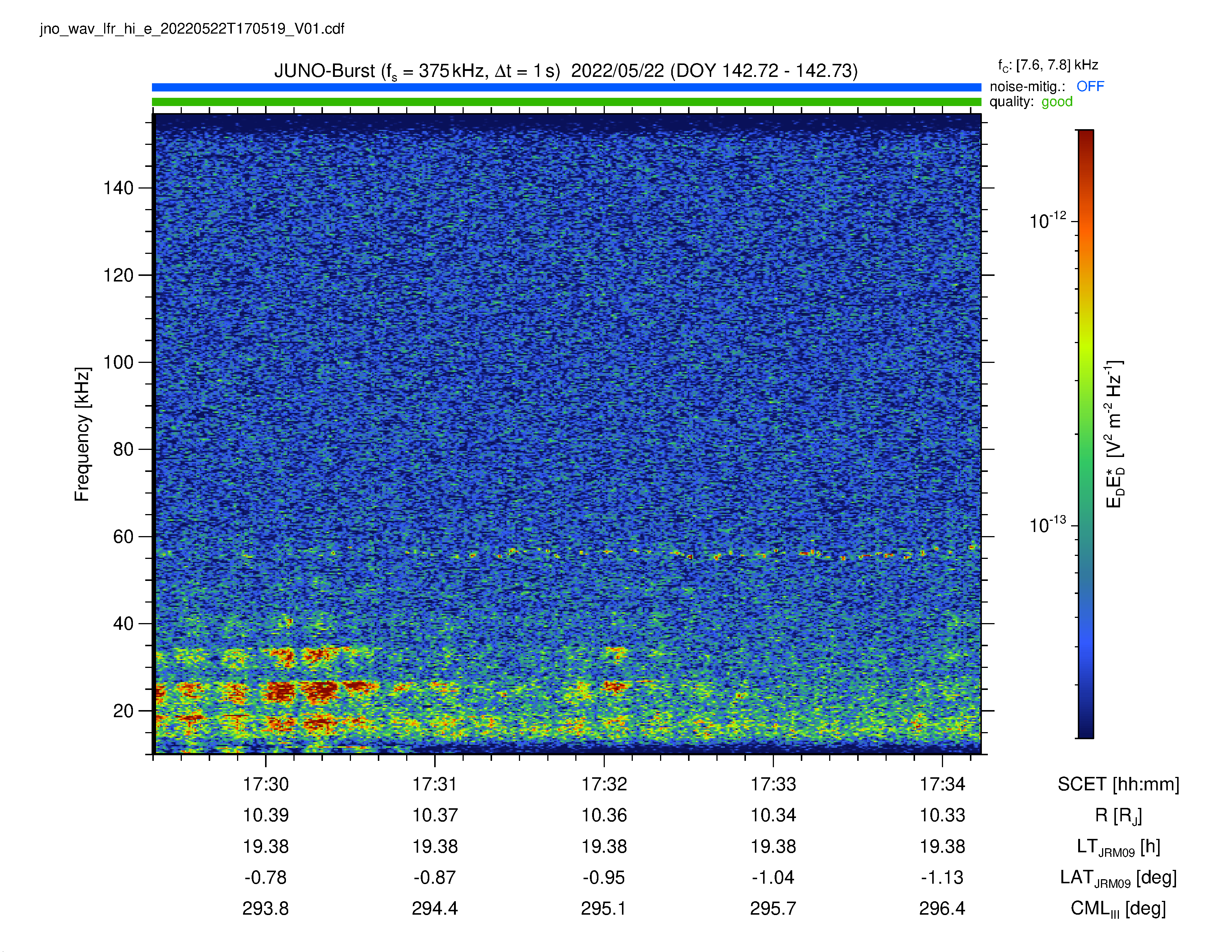Image resolution: width=1232 pixels, height=952 pixels.
Task: Click the CML III [deg] row label
Action: (x=1118, y=909)
